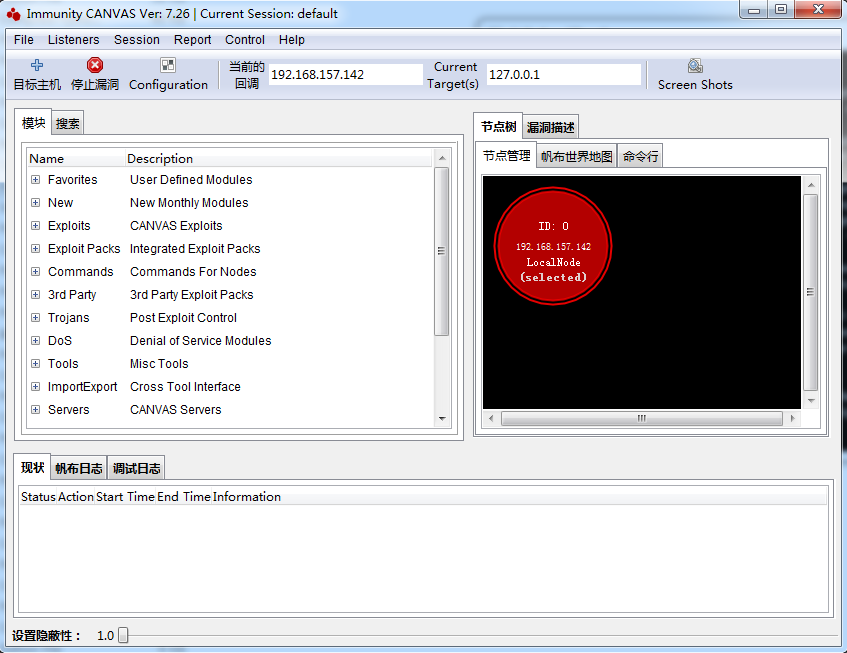Image resolution: width=847 pixels, height=653 pixels.
Task: Open the Control menu
Action: (x=245, y=40)
